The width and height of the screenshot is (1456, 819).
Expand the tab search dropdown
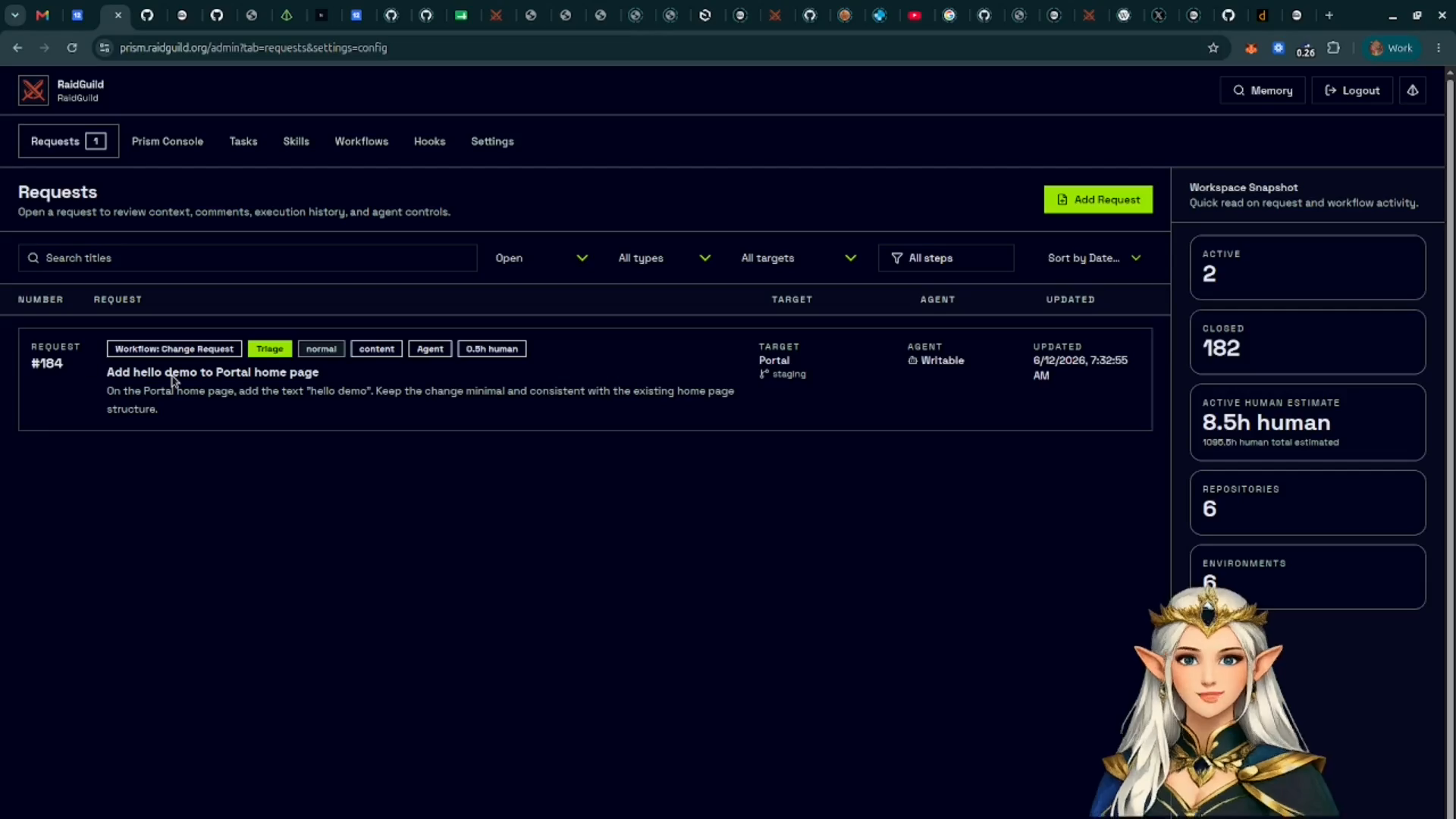click(14, 15)
